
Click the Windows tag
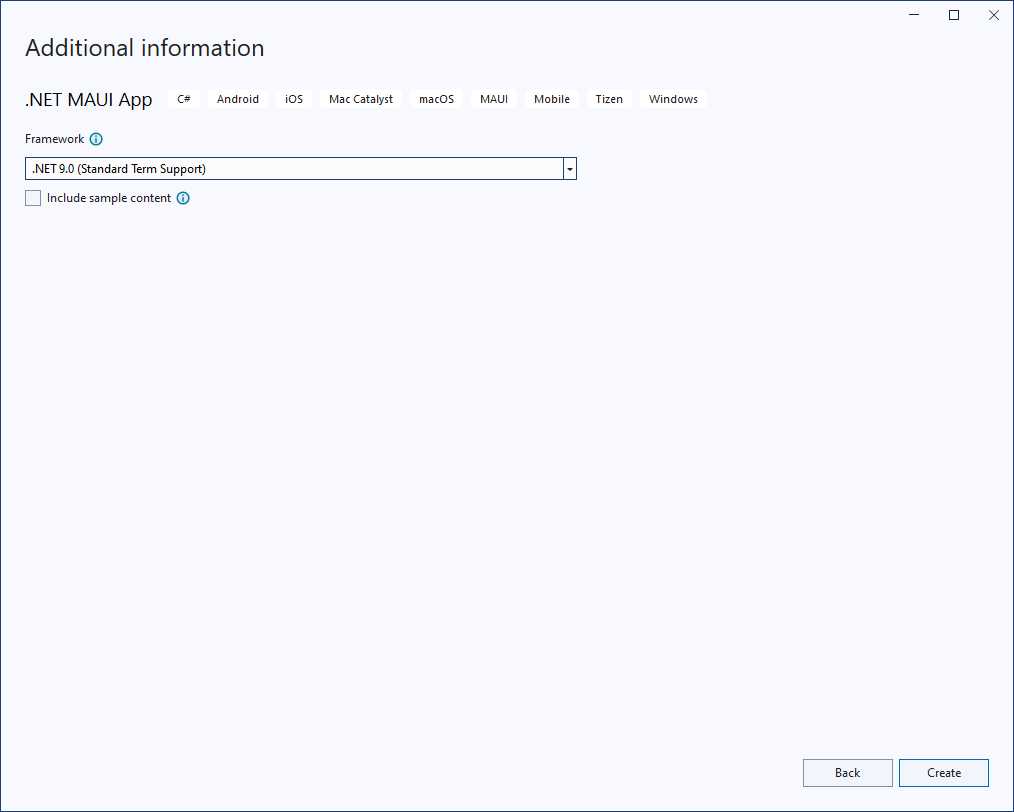click(x=673, y=99)
